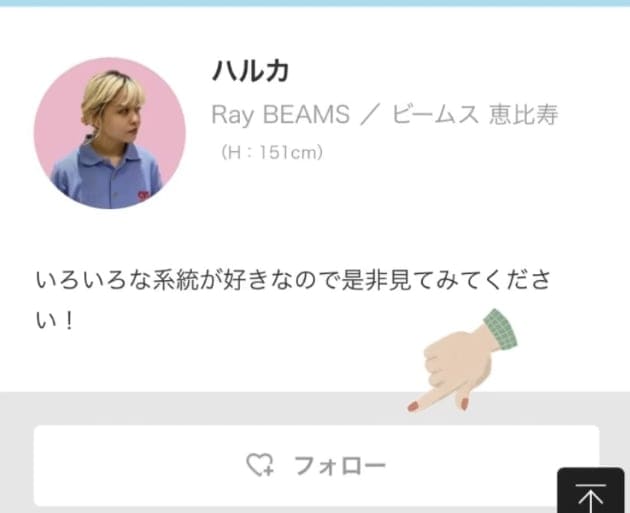630x513 pixels.
Task: Click the フォロー text label
Action: point(340,466)
